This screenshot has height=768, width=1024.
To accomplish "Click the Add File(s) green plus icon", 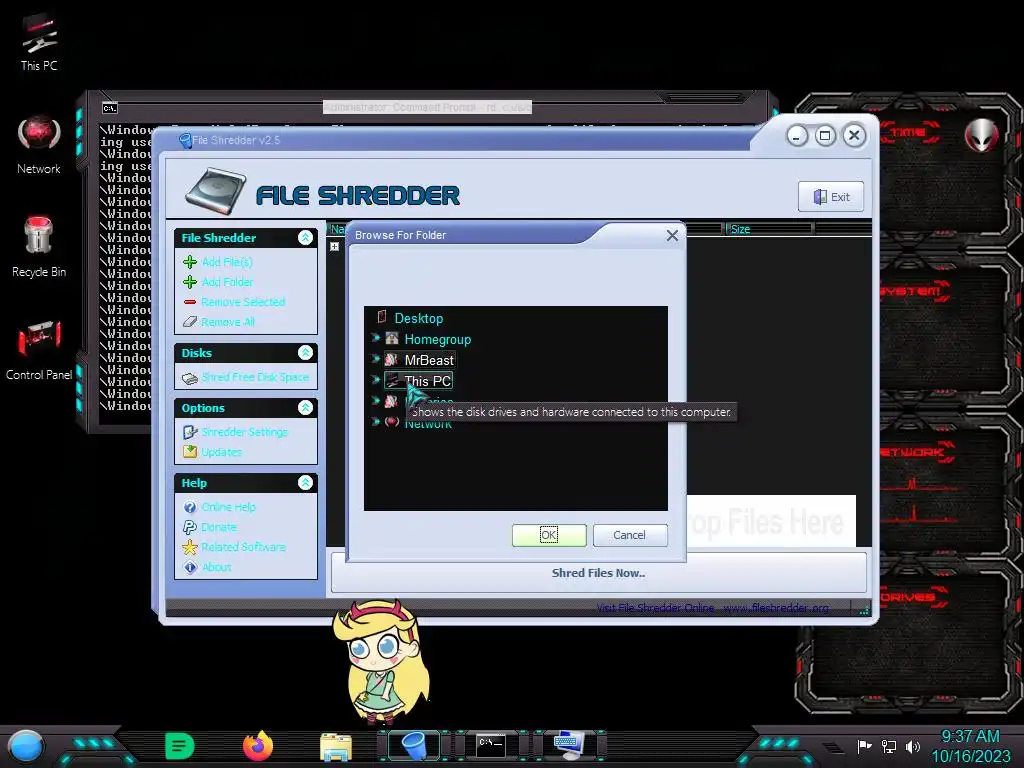I will pyautogui.click(x=190, y=262).
